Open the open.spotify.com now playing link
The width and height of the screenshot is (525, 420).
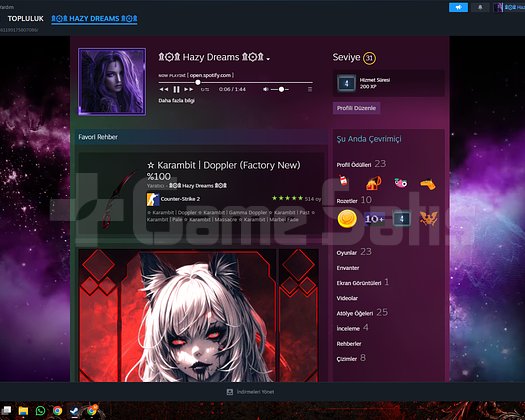click(x=210, y=75)
